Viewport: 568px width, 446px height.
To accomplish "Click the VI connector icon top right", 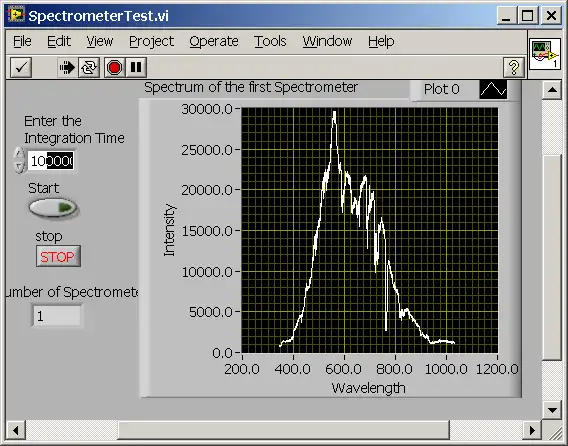I will [545, 54].
